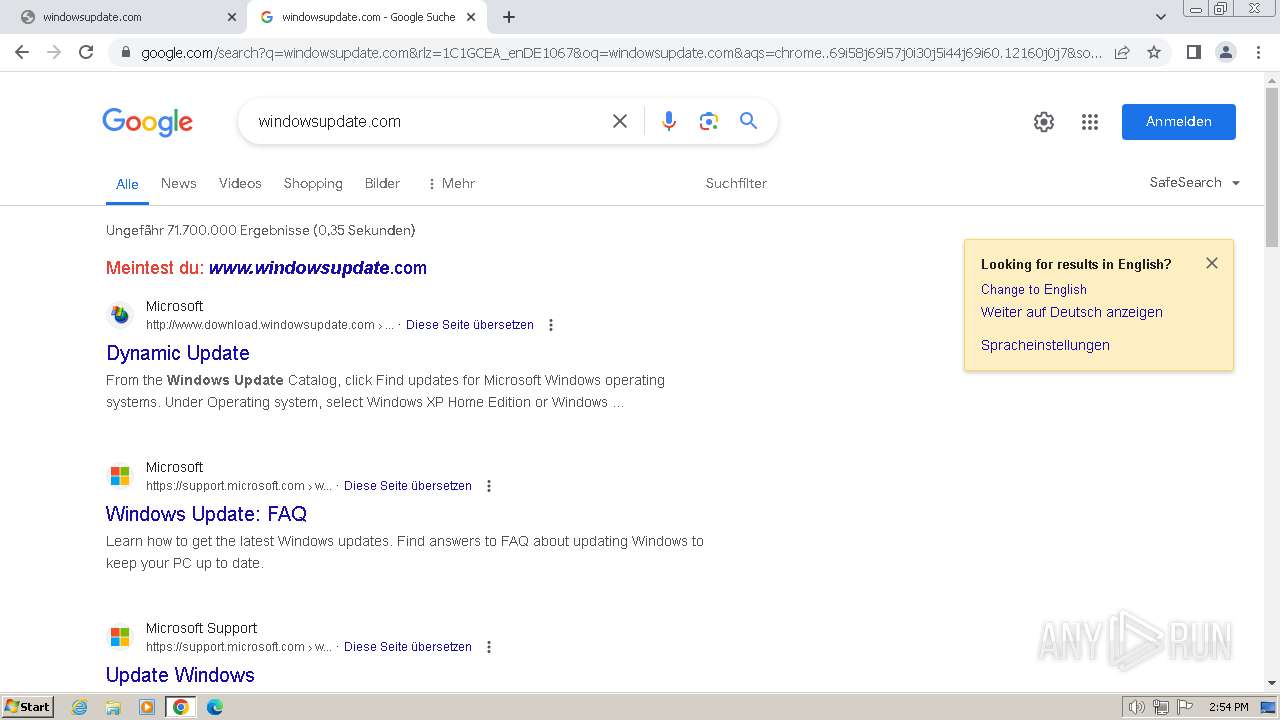The height and width of the screenshot is (720, 1280).
Task: Go back with the browser back arrow
Action: pos(22,52)
